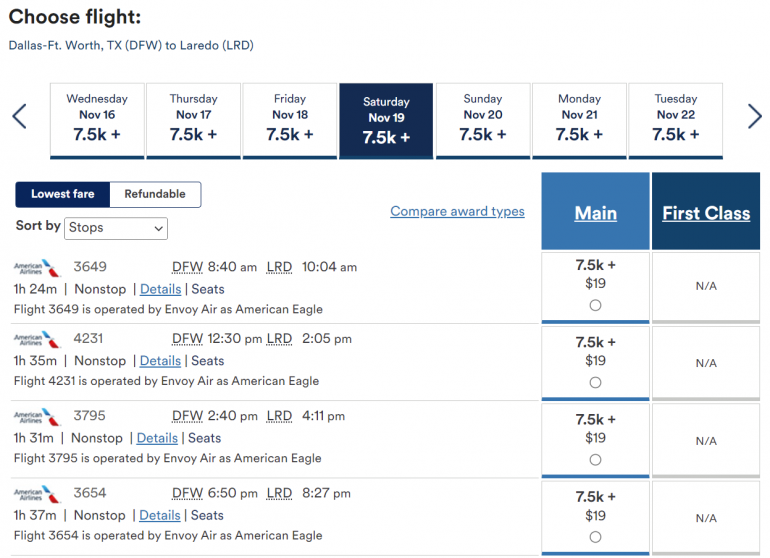
Task: Click American Airlines logo for flight 4231
Action: pos(37,340)
